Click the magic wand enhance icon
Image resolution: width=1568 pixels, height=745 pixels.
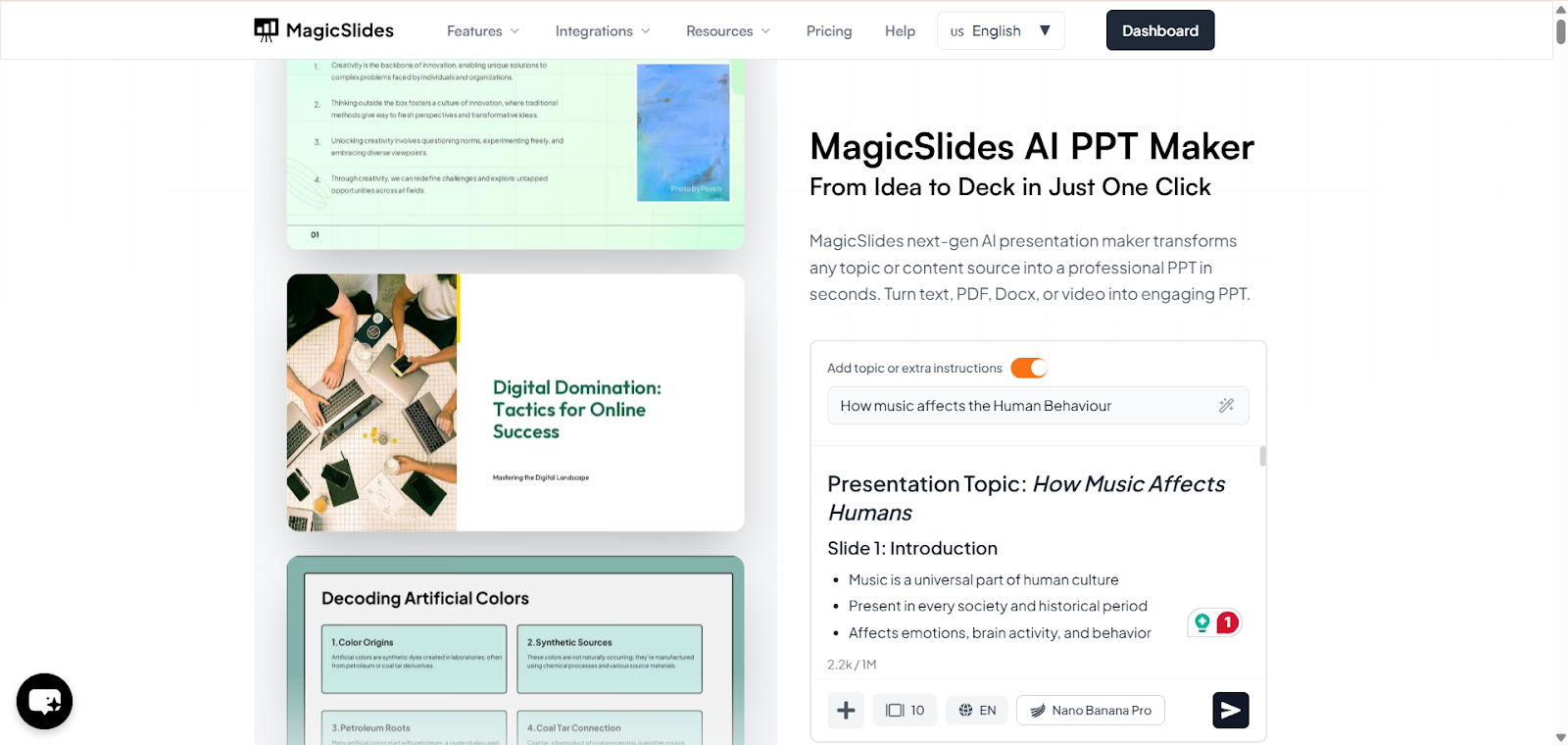[1226, 406]
